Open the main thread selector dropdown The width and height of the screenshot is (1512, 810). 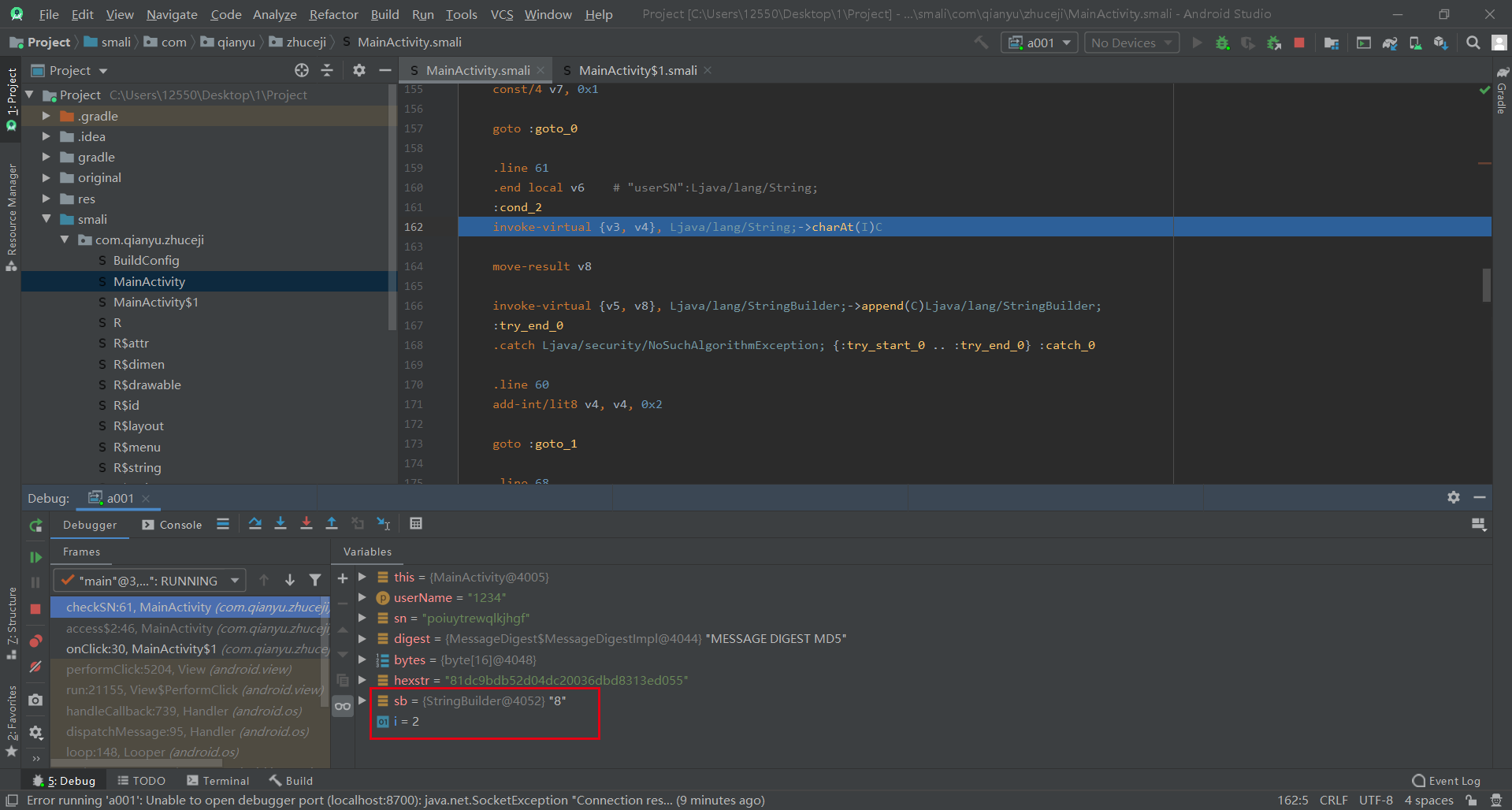pyautogui.click(x=149, y=581)
